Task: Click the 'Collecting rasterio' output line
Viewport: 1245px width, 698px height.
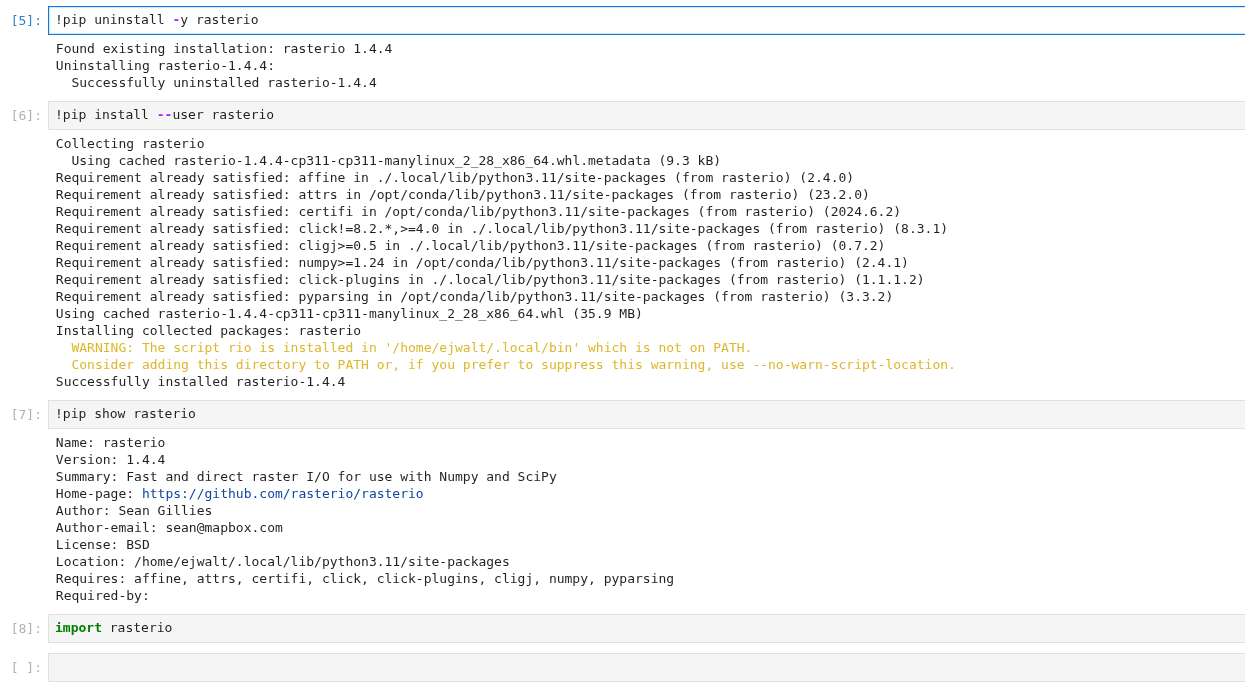Action: [x=130, y=144]
